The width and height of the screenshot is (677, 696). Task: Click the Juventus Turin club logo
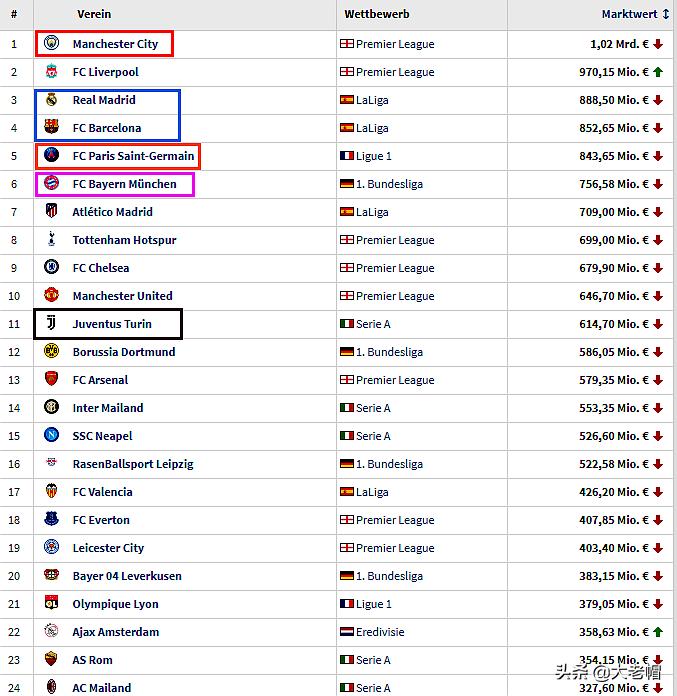(x=52, y=324)
